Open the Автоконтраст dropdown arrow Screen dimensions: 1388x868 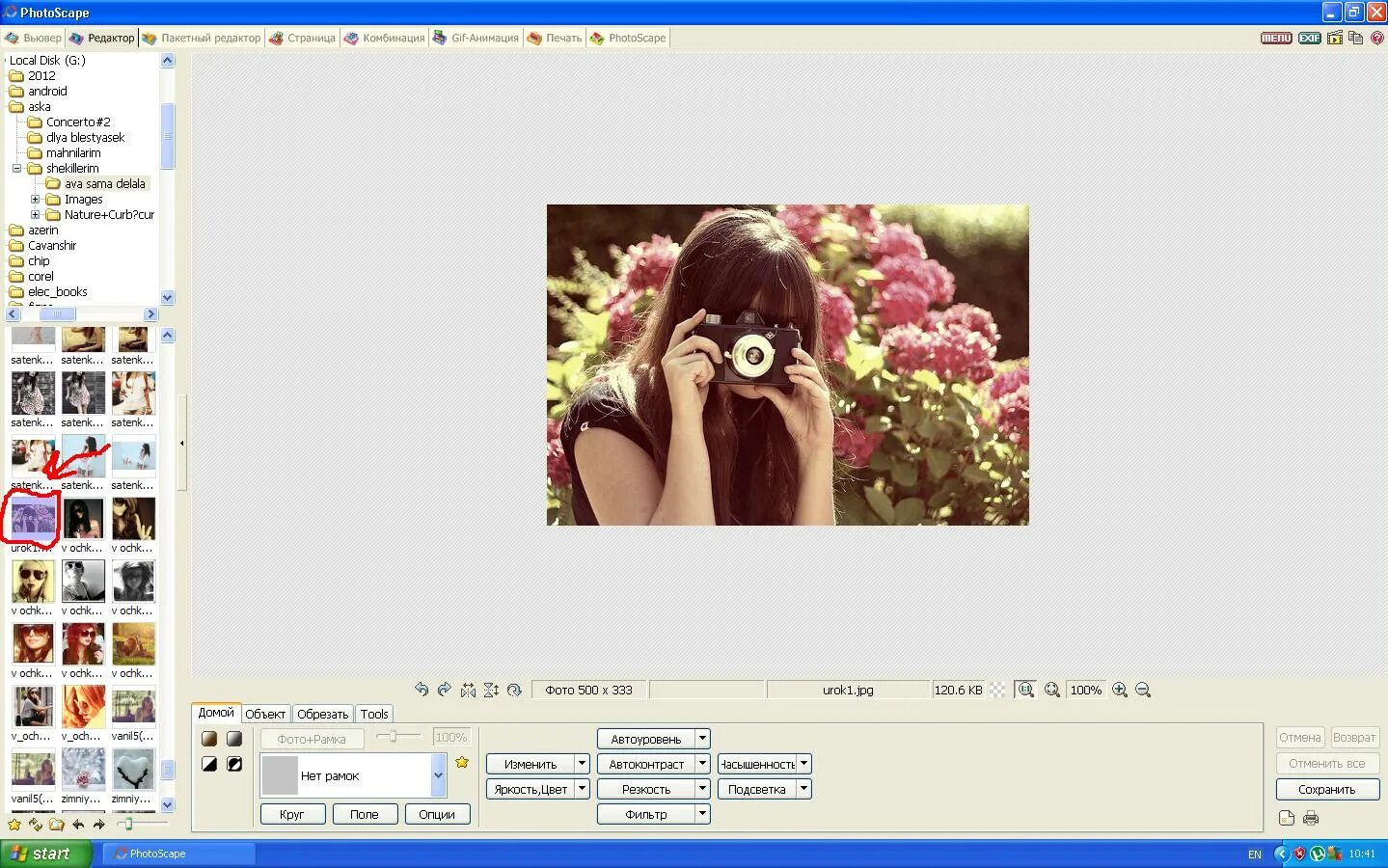coord(703,764)
